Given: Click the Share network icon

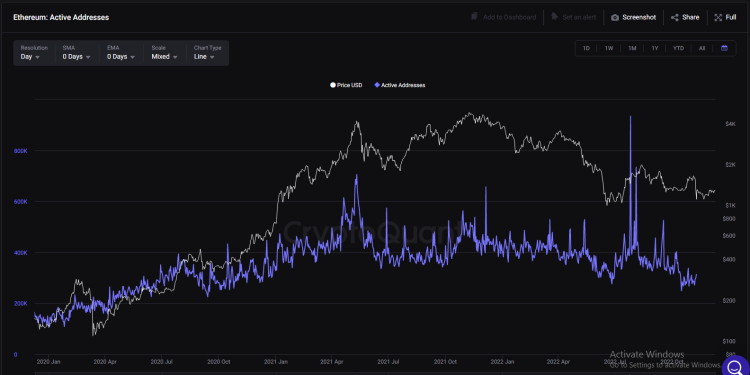Looking at the screenshot, I should [x=674, y=17].
